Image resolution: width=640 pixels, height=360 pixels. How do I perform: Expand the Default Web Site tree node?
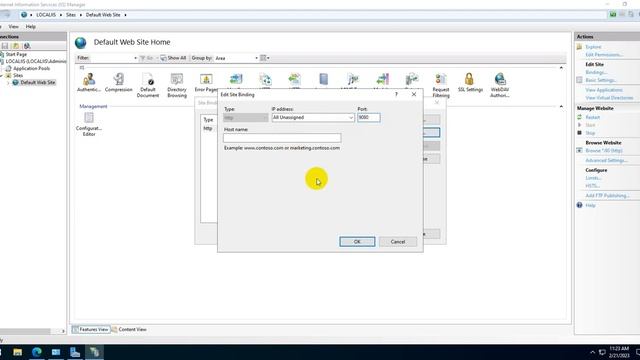(x=7, y=82)
